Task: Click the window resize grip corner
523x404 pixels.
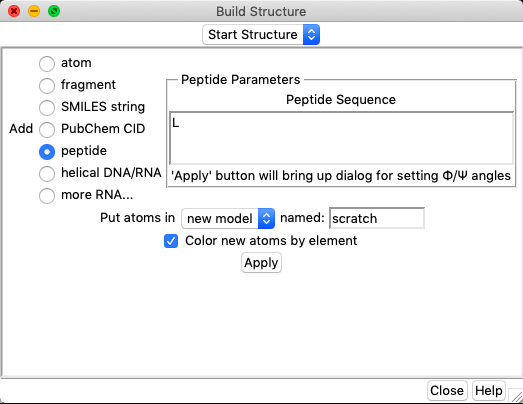Action: [x=516, y=396]
